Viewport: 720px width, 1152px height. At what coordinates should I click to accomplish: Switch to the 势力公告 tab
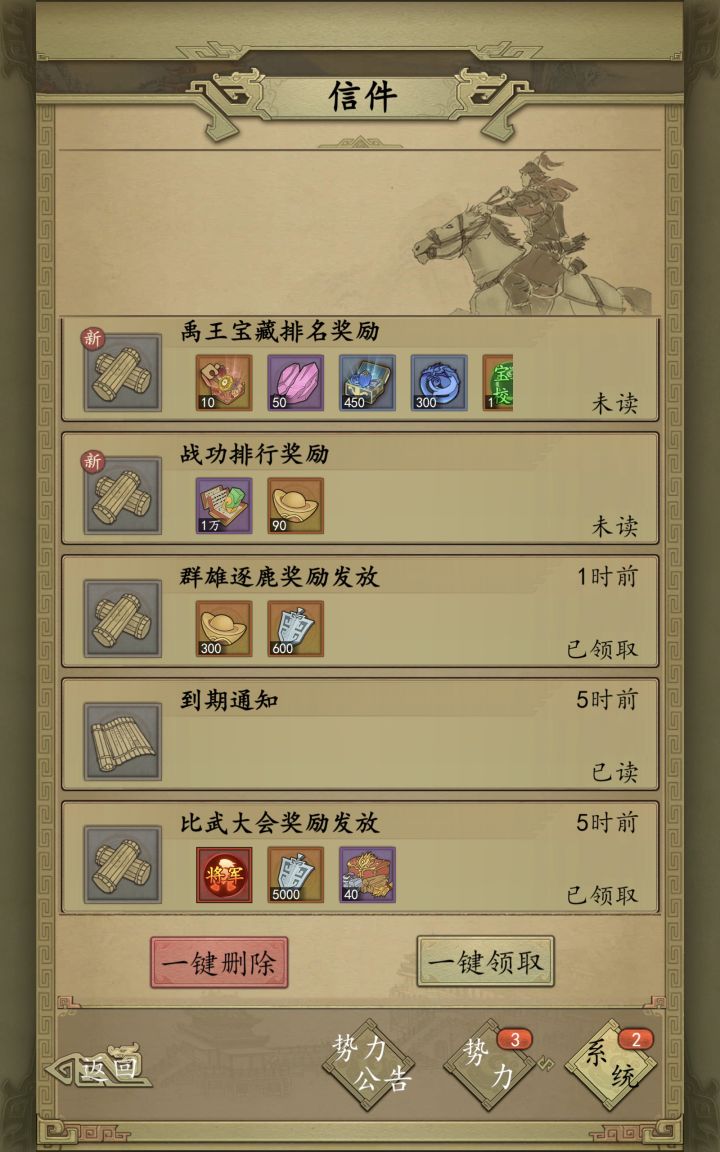pos(369,1064)
